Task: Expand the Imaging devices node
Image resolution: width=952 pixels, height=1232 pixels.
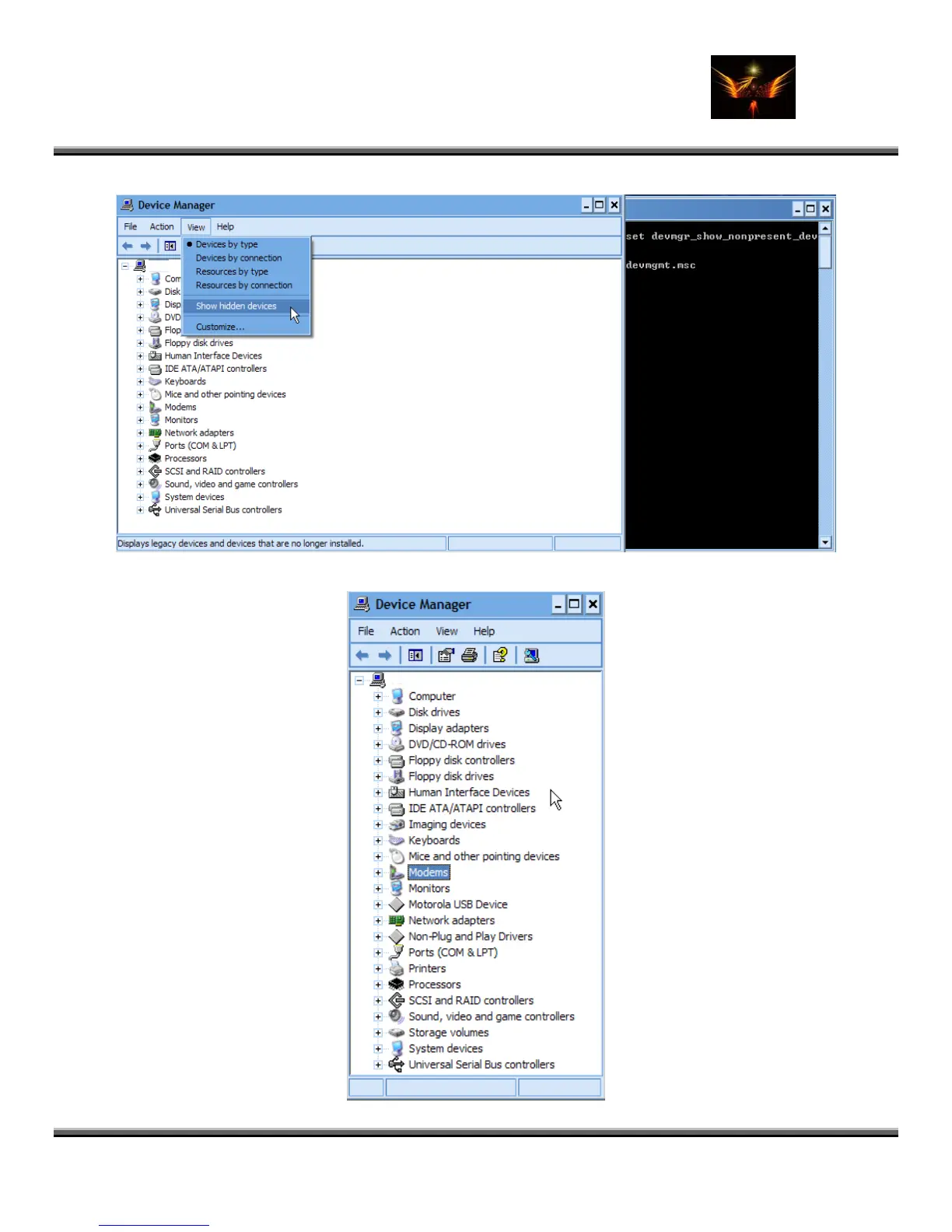Action: (x=378, y=824)
